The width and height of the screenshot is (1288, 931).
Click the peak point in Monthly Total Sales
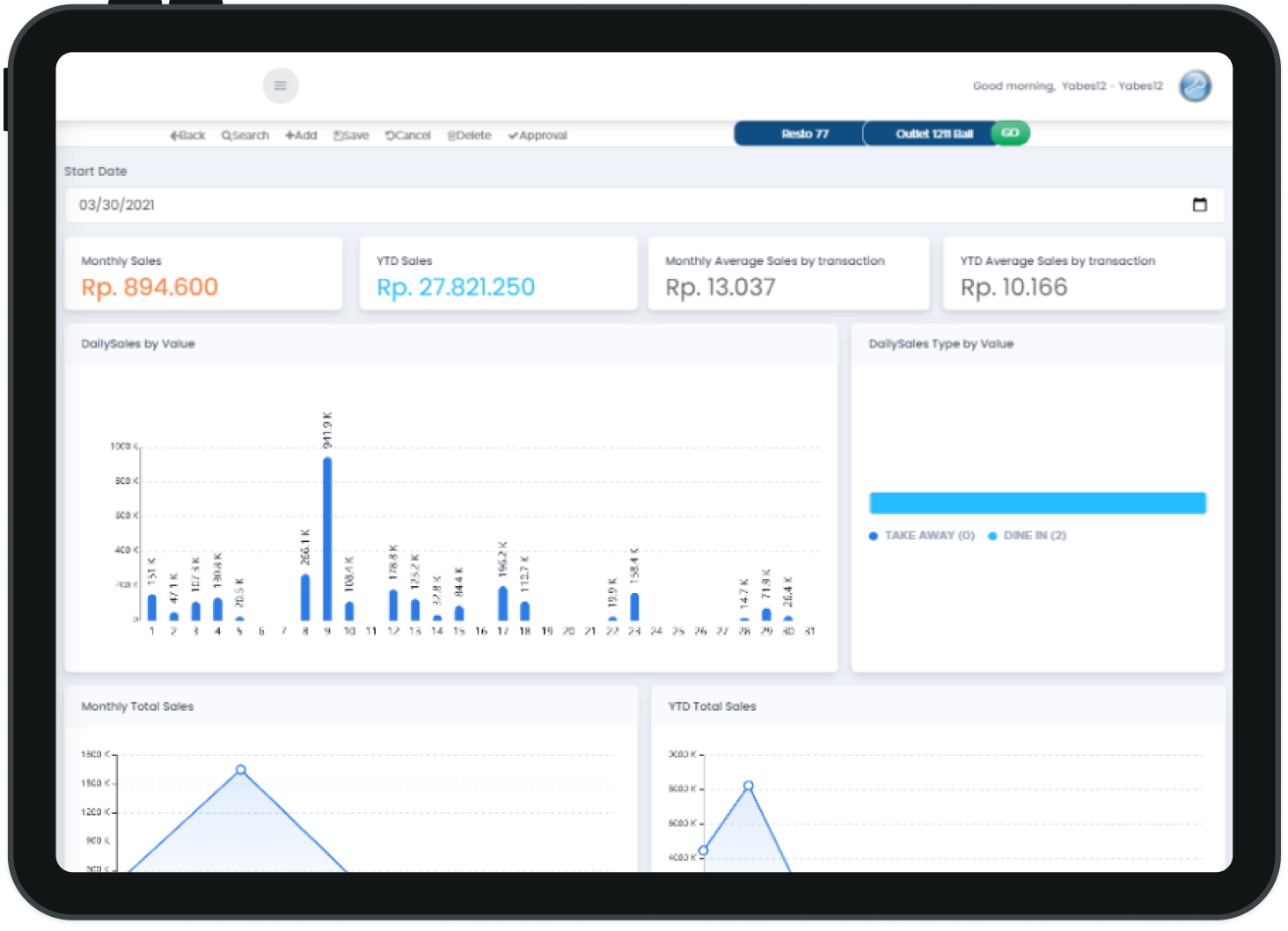241,770
